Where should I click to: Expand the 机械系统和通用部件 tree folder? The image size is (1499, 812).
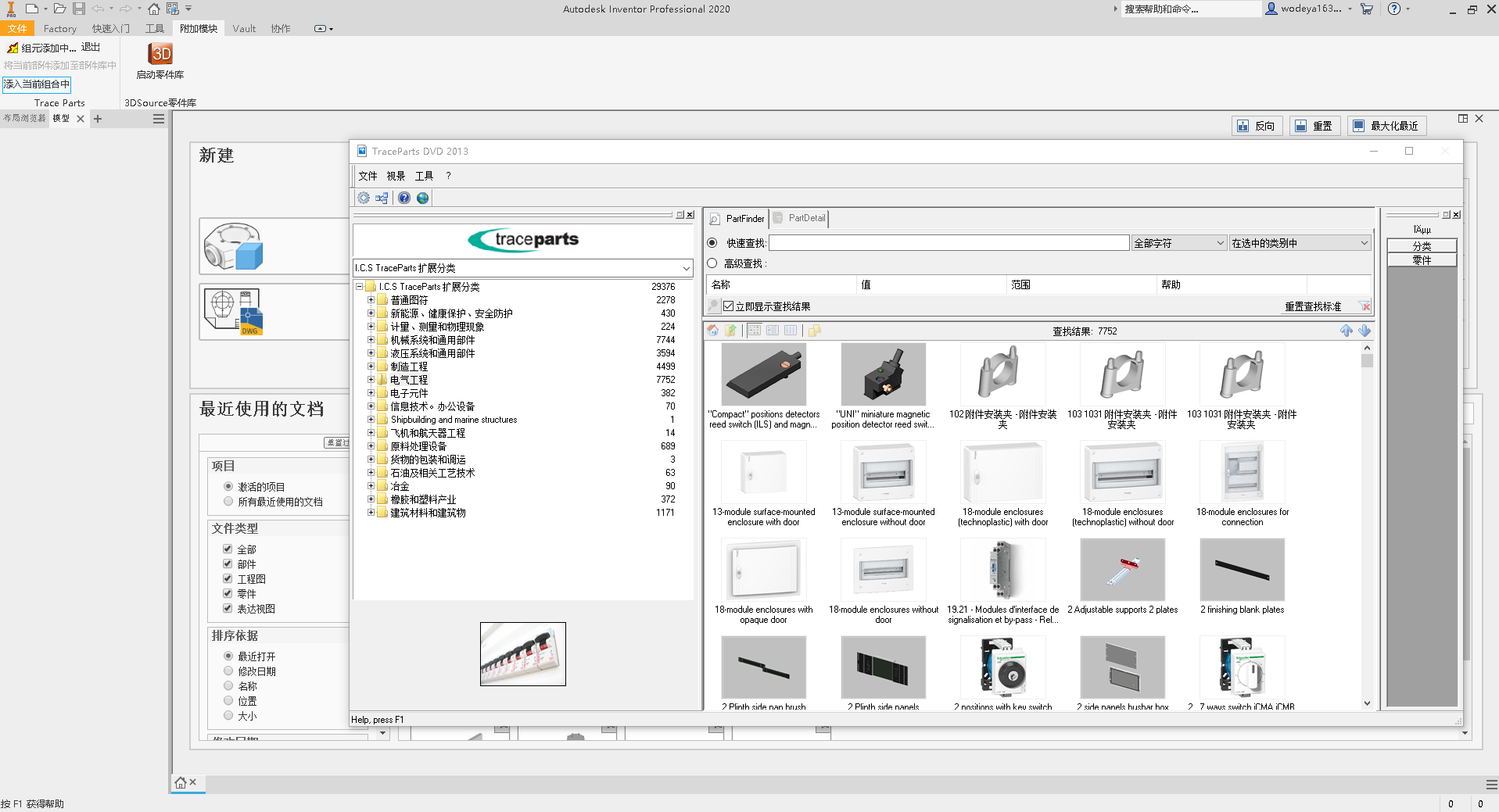371,340
